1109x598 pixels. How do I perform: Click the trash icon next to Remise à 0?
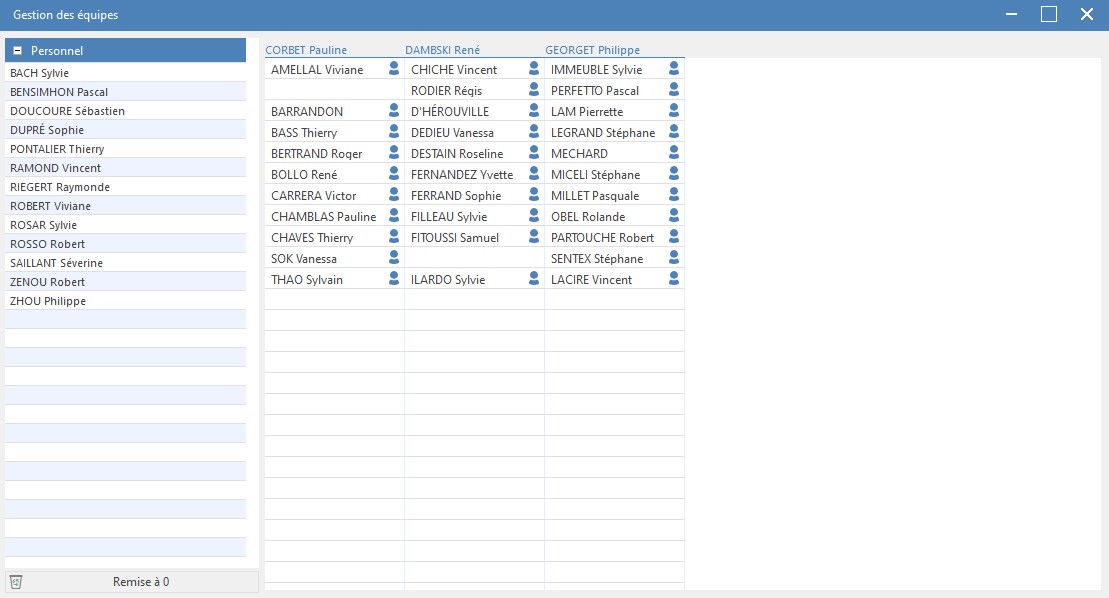click(x=16, y=582)
